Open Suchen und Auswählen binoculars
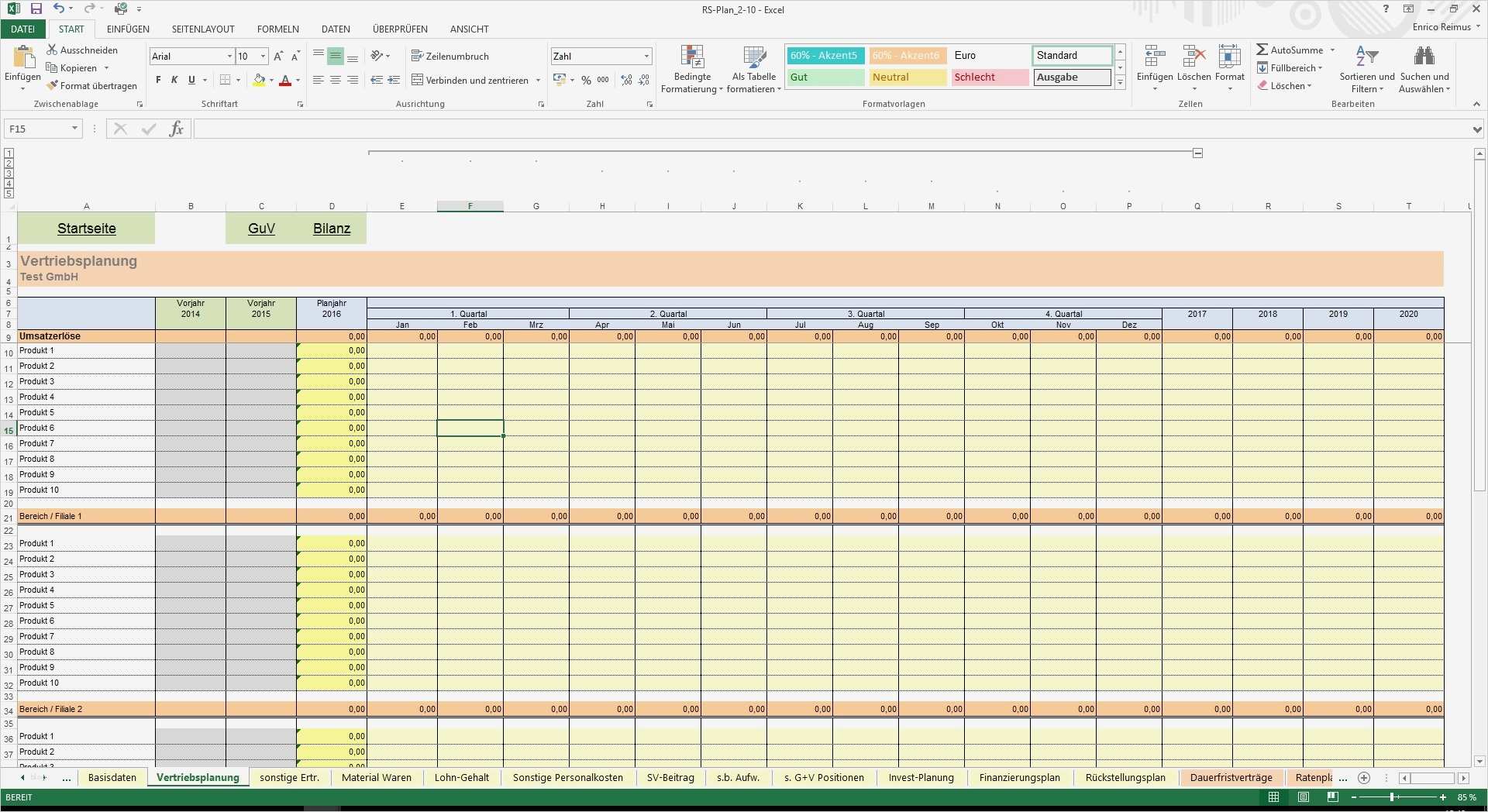Viewport: 1488px width, 812px height. pos(1424,57)
